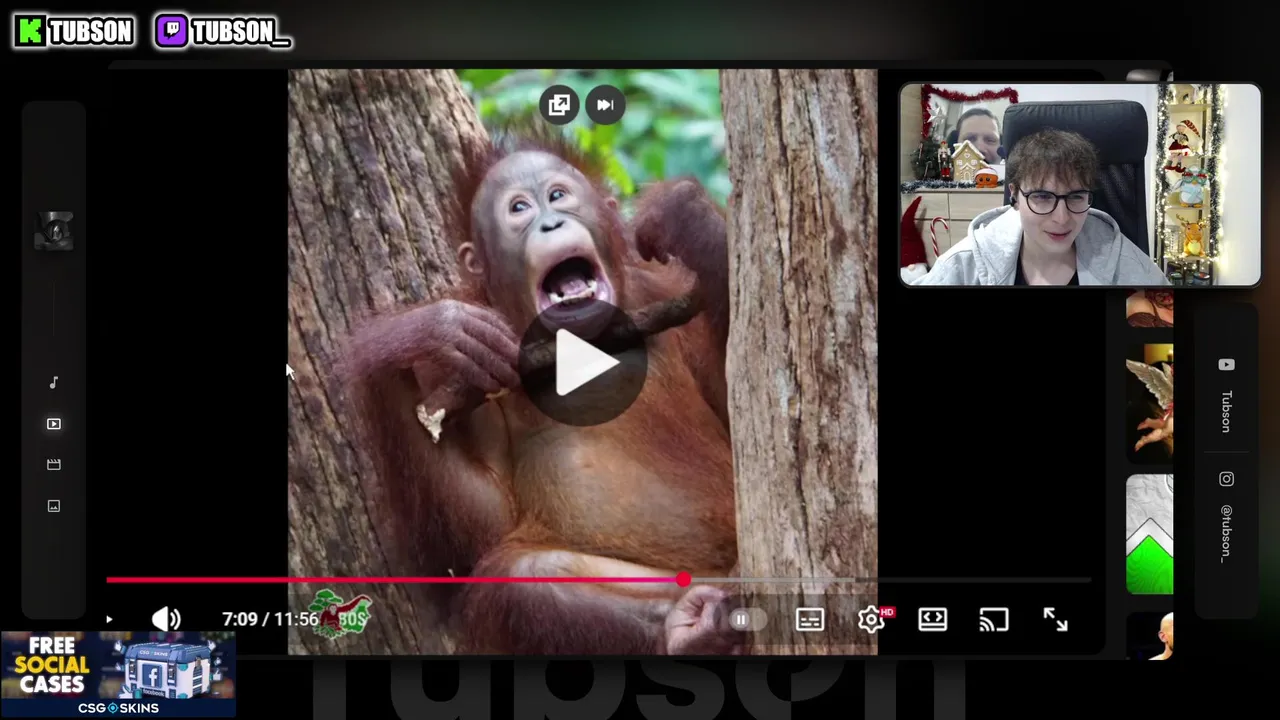Open the green thumbnail in the suggested list

[1149, 535]
